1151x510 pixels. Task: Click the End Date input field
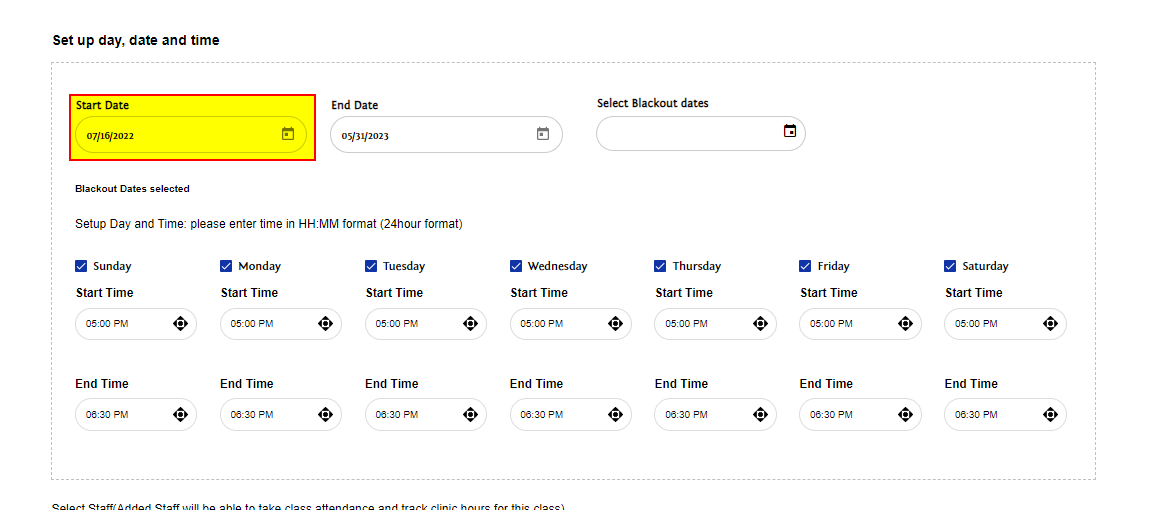pyautogui.click(x=432, y=135)
